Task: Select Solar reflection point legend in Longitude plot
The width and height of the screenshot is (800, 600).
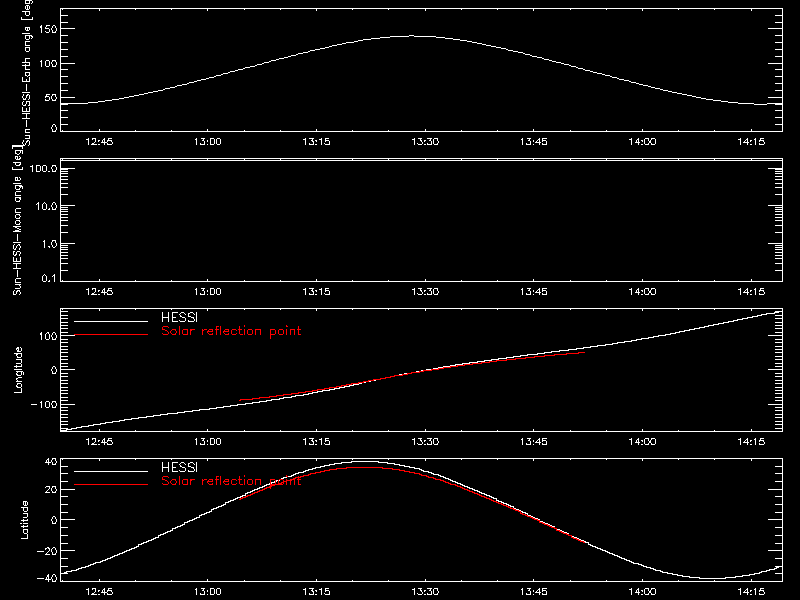Action: point(231,331)
